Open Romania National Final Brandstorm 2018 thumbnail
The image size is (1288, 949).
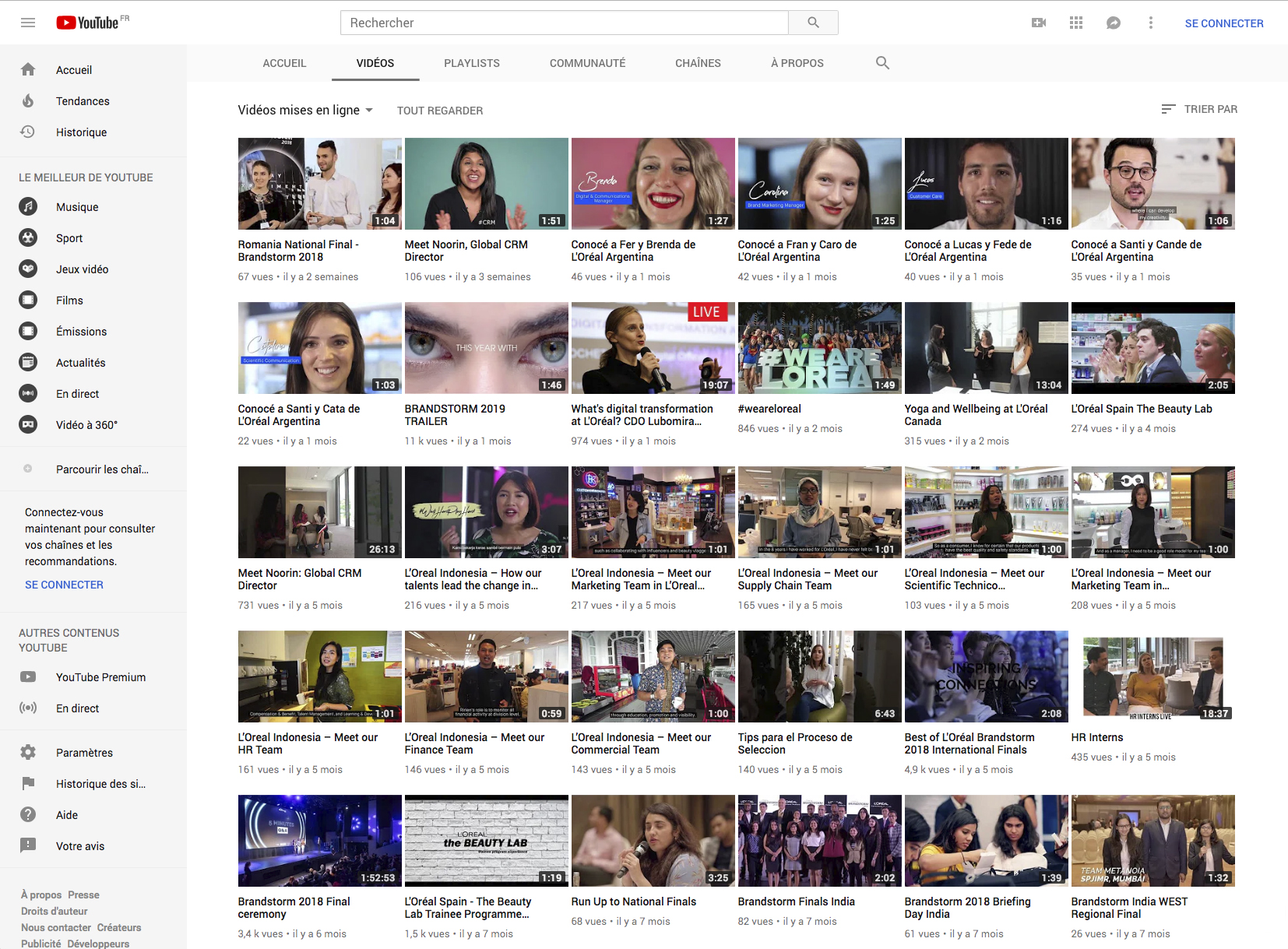pyautogui.click(x=320, y=184)
